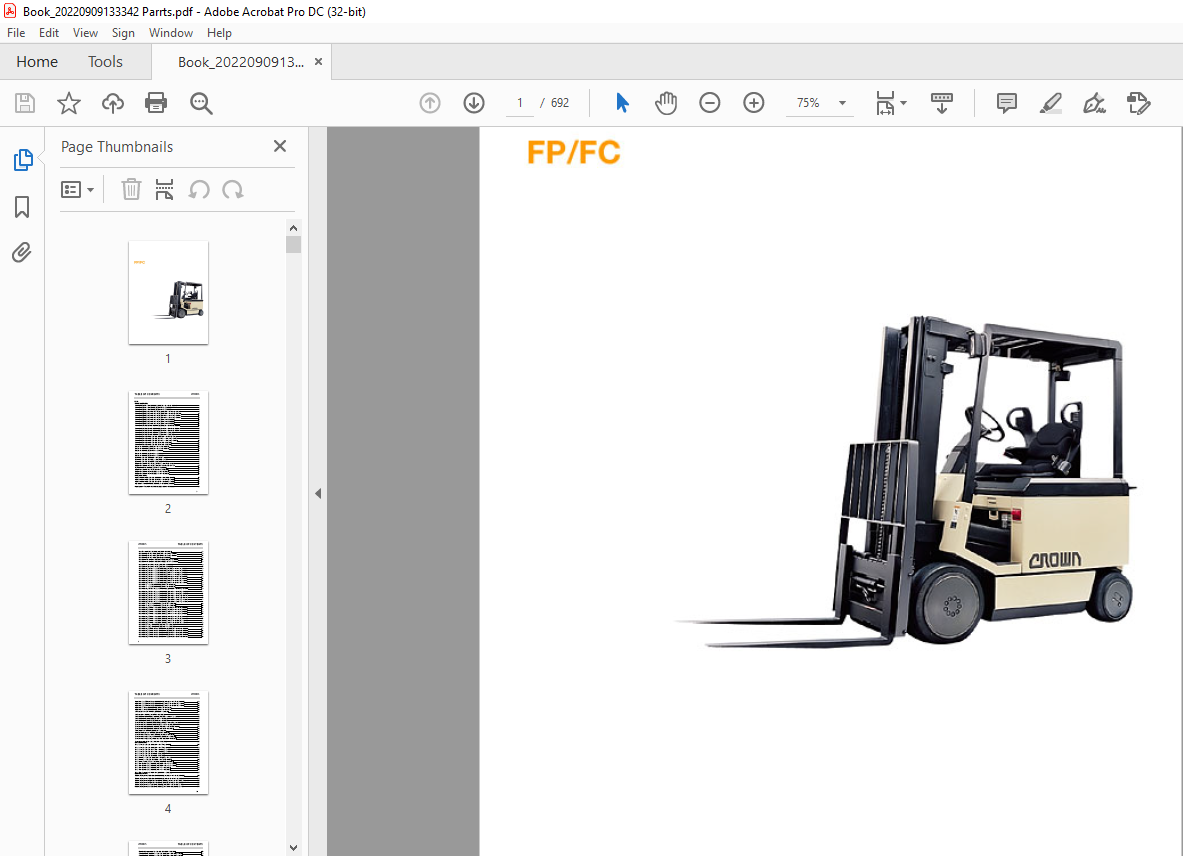Choose the selection arrow tool
This screenshot has height=856, width=1183.
622,103
